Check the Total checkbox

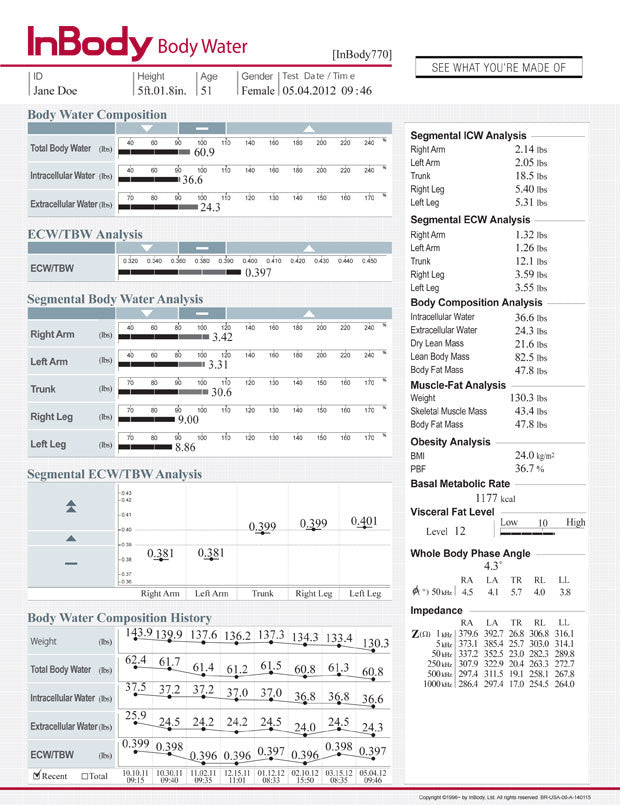tap(87, 775)
